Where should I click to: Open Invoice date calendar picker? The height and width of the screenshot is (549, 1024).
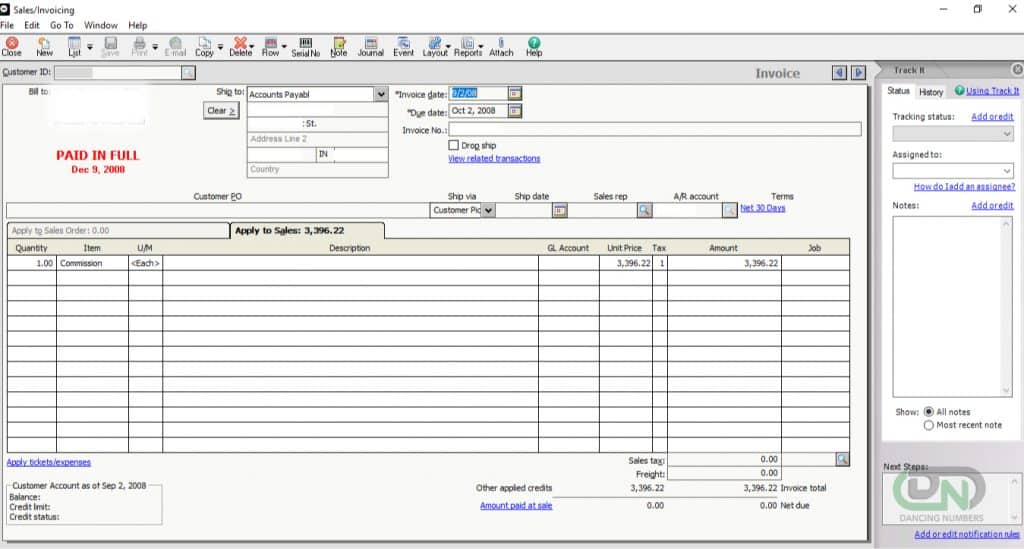515,93
